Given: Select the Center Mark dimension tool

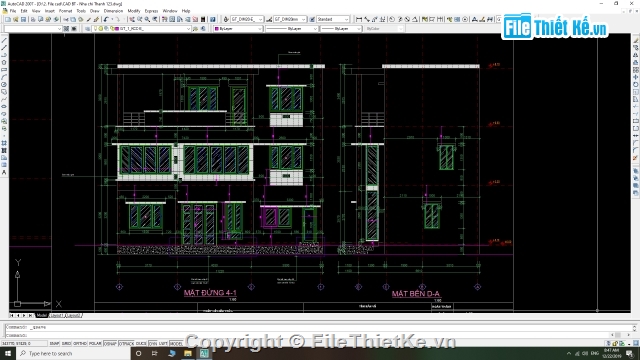Looking at the screenshot, I should click(x=465, y=19).
